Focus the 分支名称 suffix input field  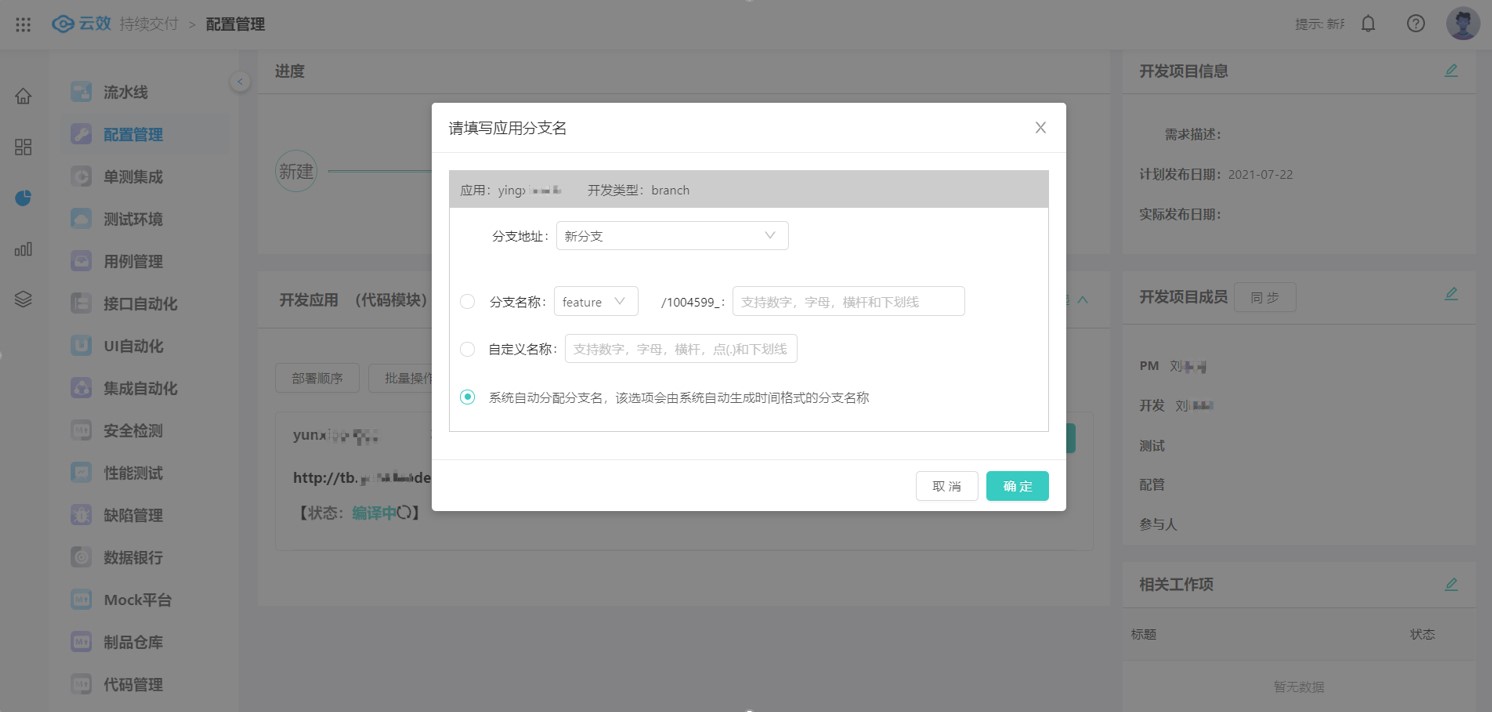point(848,301)
